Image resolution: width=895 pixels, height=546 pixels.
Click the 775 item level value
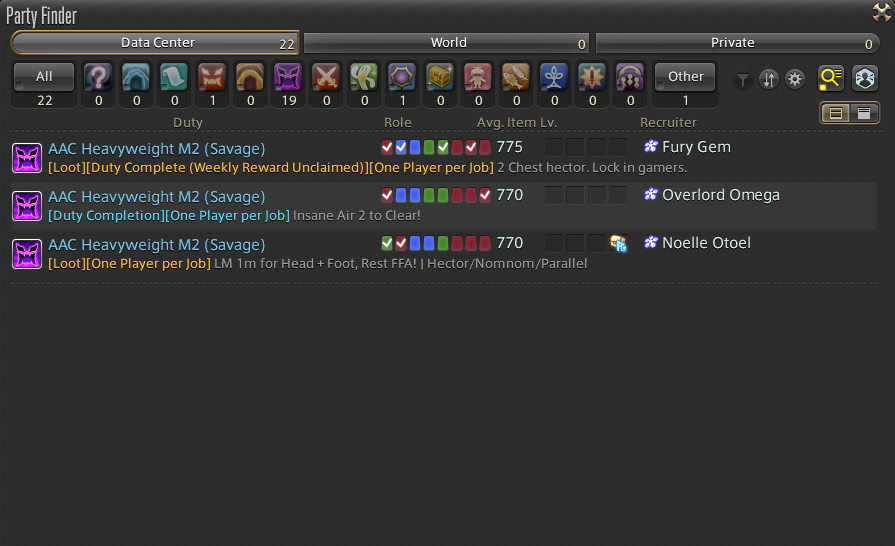point(510,147)
